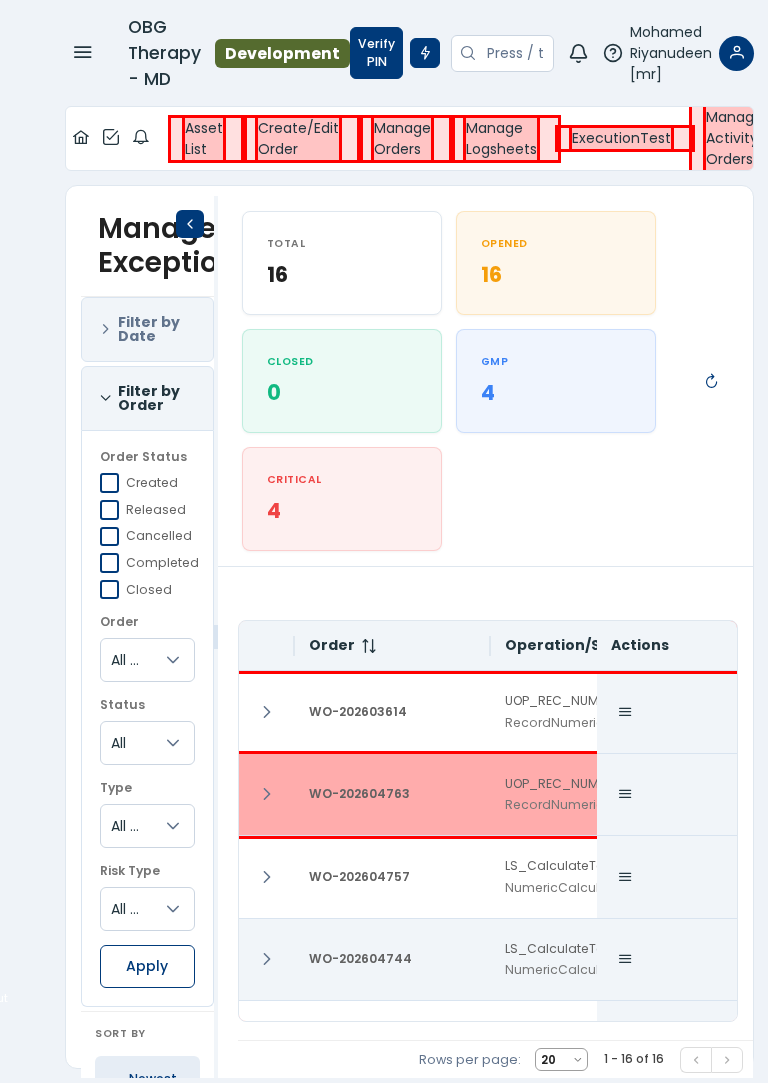
Task: Tick the Completed order status checkbox
Action: pyautogui.click(x=110, y=563)
